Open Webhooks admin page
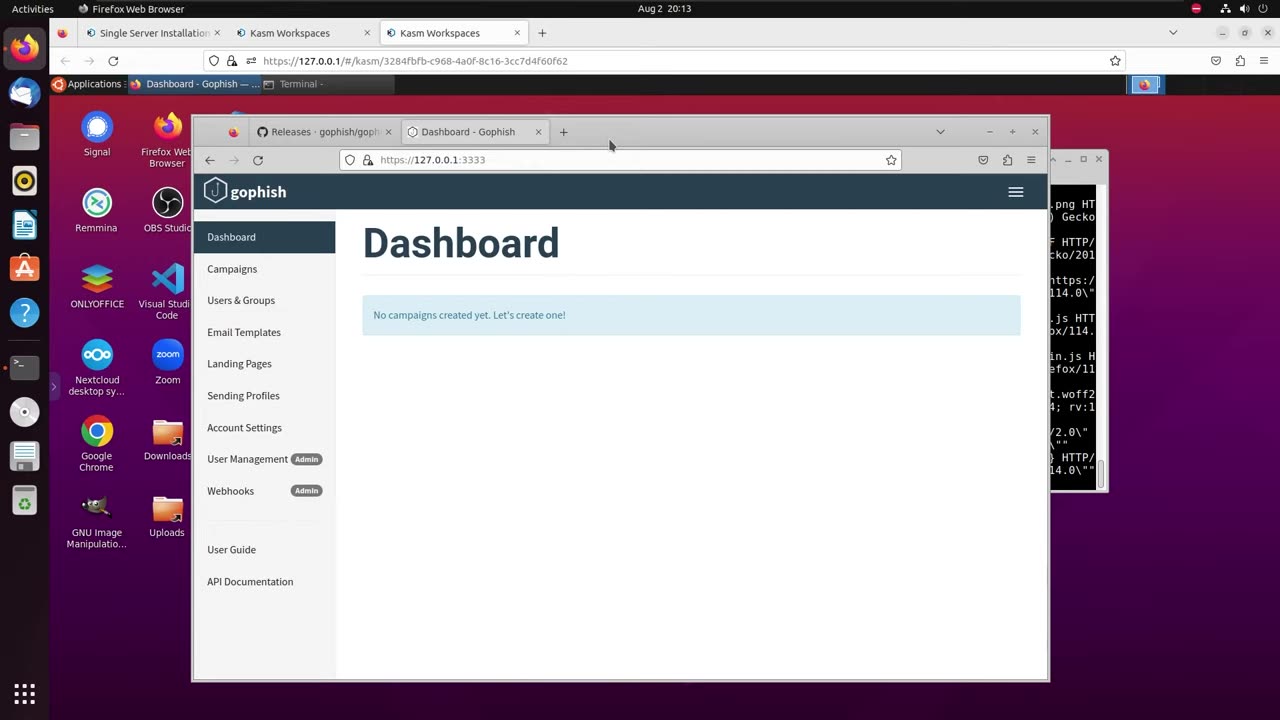Screen dimensions: 1280x720 264,491
